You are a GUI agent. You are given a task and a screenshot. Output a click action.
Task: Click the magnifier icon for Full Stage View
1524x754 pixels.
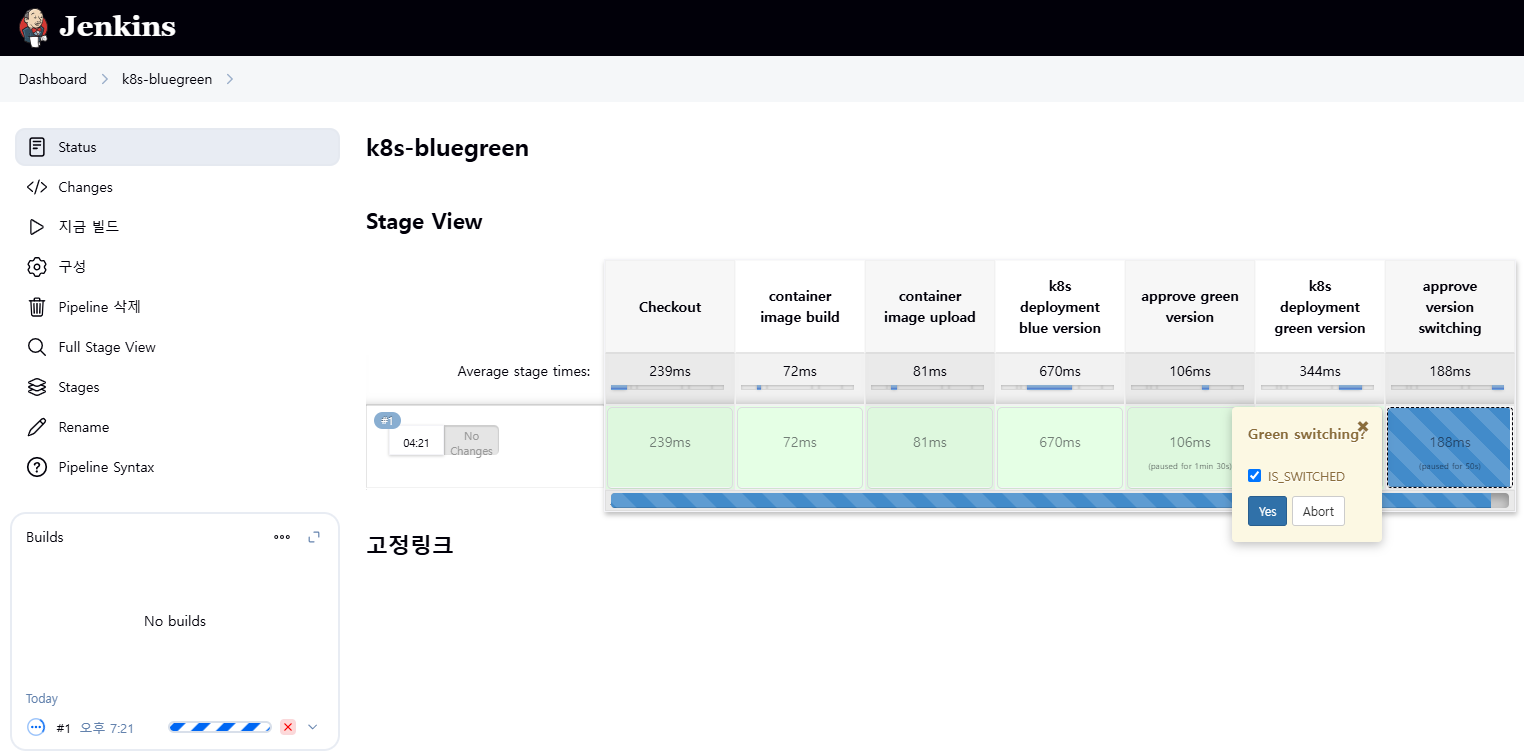37,347
